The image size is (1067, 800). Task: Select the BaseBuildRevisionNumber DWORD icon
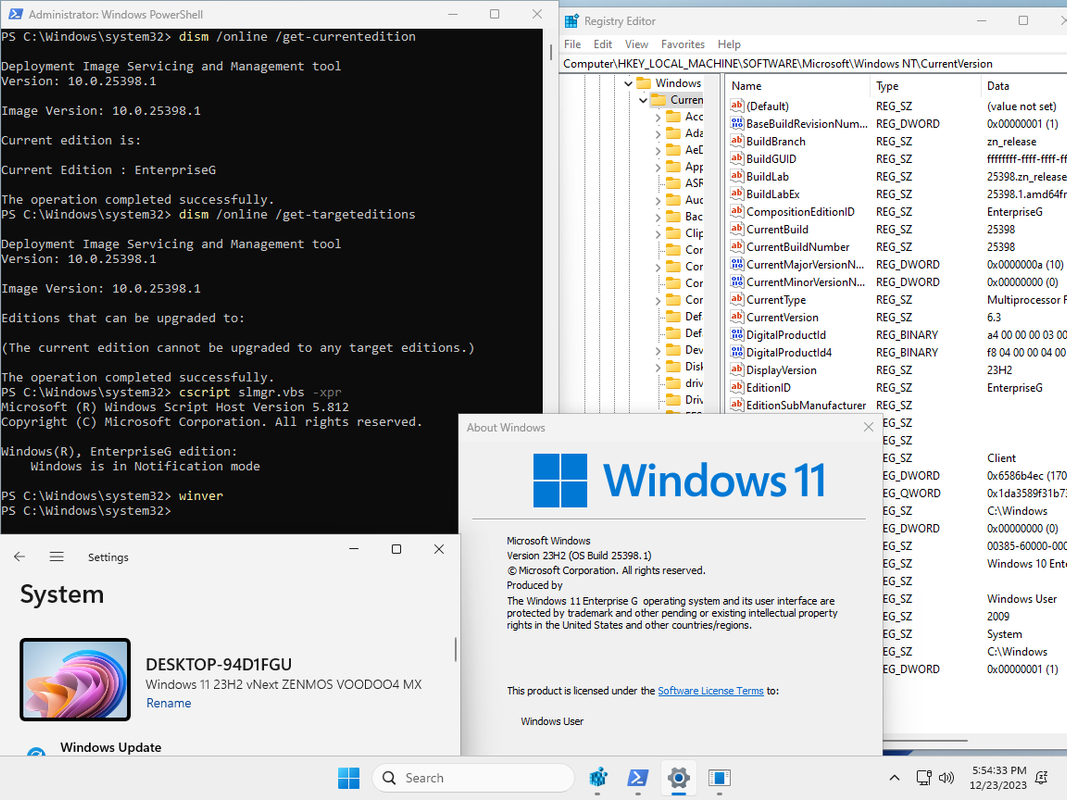[737, 123]
